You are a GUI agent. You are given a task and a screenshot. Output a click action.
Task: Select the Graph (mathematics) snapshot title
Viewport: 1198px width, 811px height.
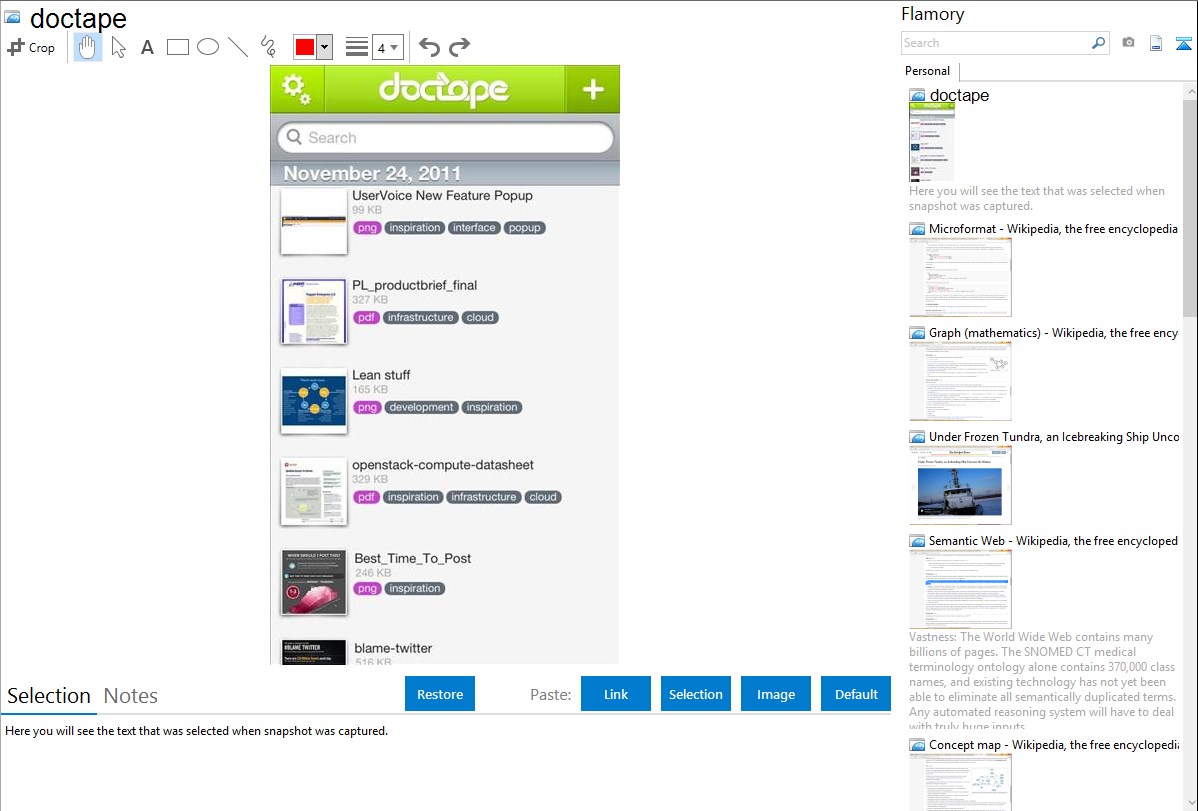point(1053,333)
